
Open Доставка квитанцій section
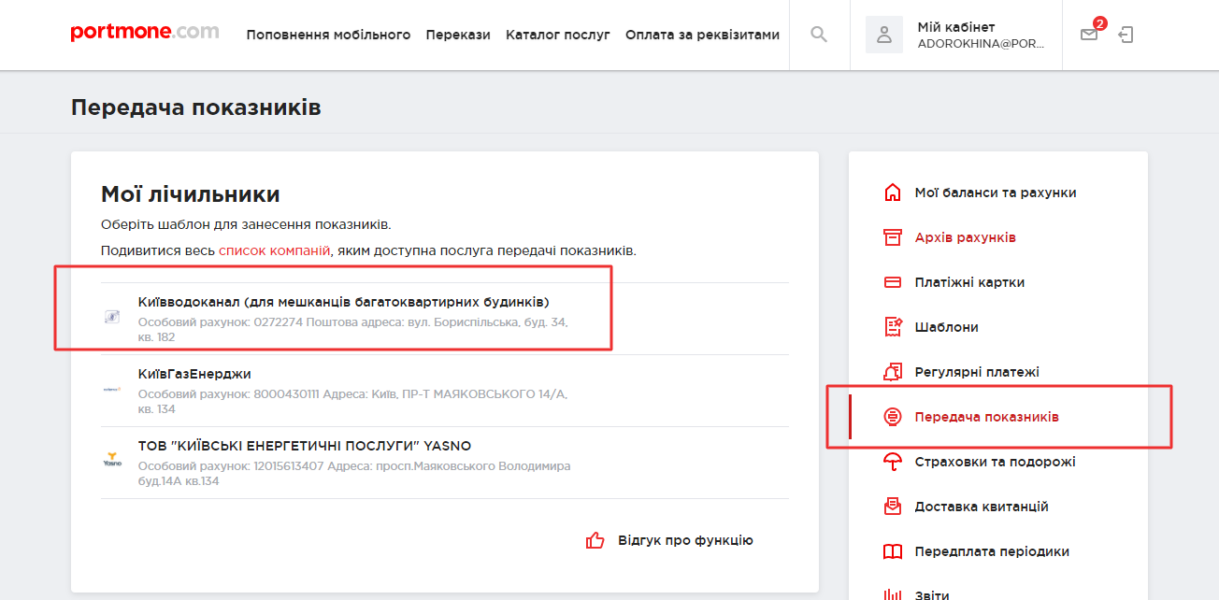coord(982,507)
